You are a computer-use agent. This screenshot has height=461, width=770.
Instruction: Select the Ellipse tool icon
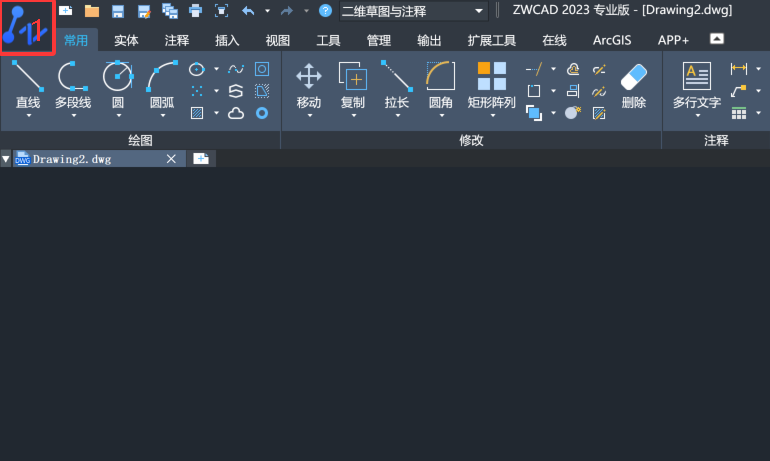[196, 69]
